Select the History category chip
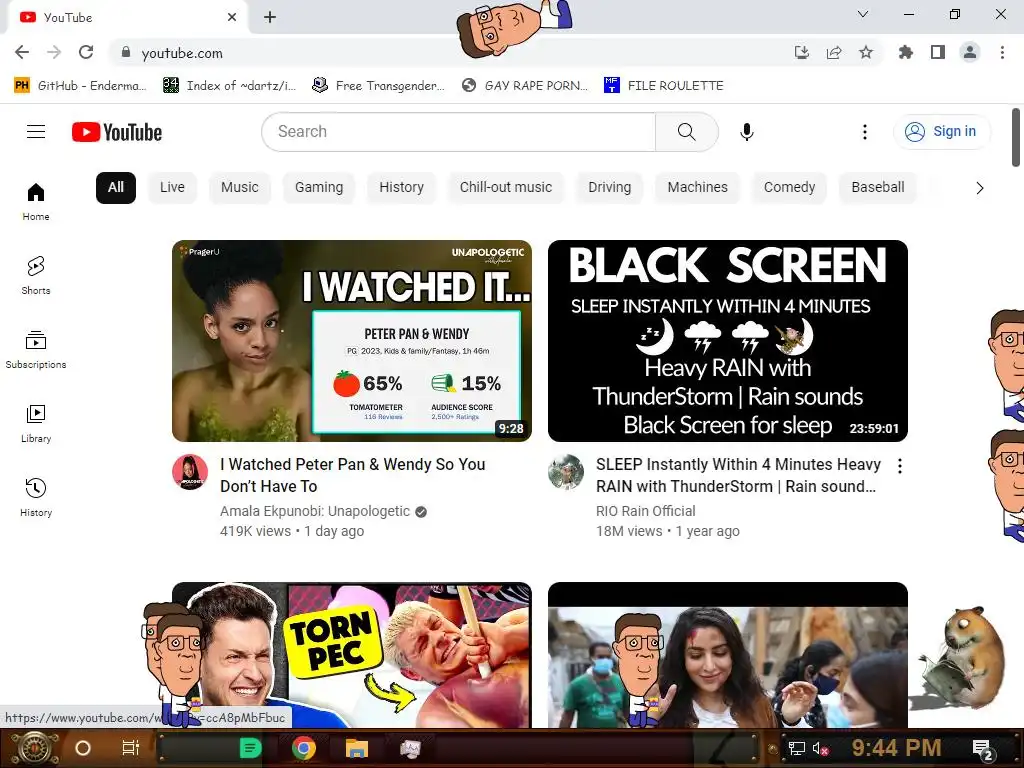 point(402,187)
